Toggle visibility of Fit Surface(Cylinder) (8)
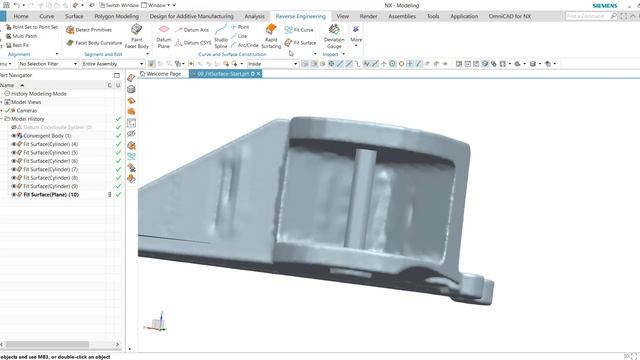Screen dimensions: 640x360 13,178
